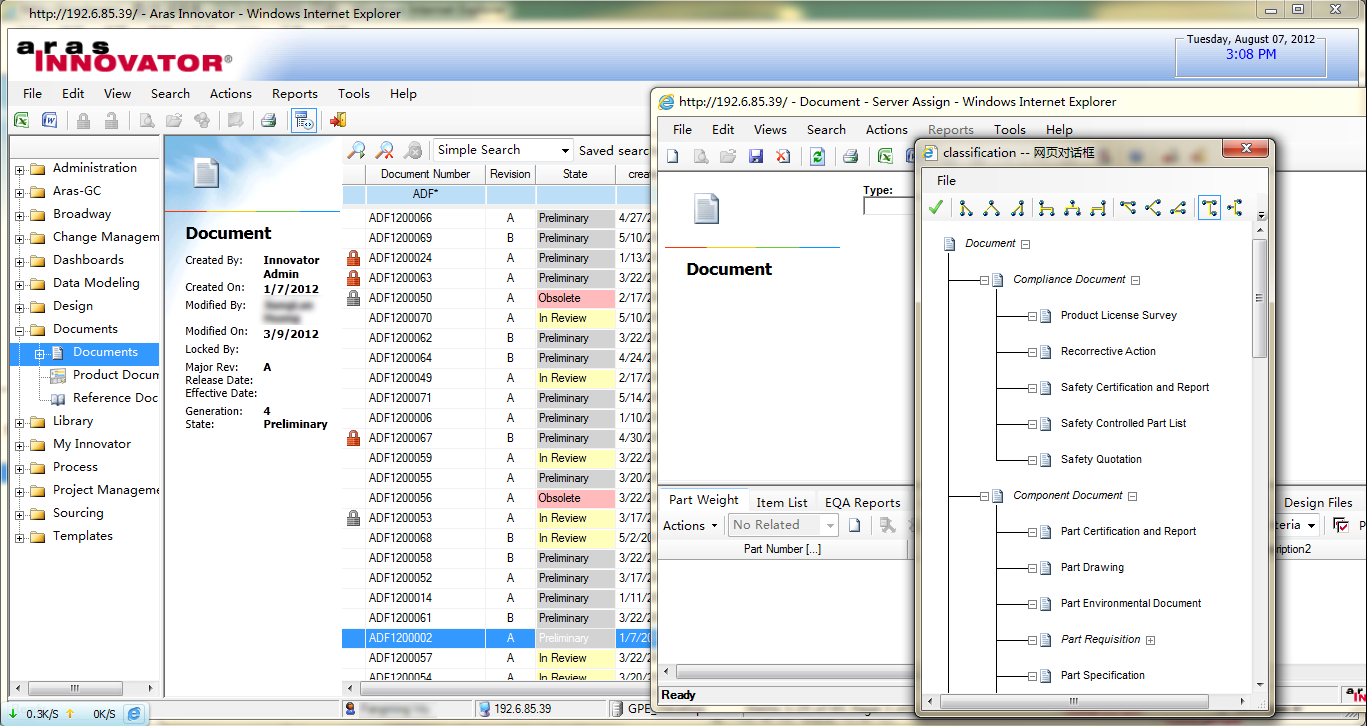The image size is (1367, 726).
Task: Open the Views menu in Document window
Action: [x=770, y=130]
